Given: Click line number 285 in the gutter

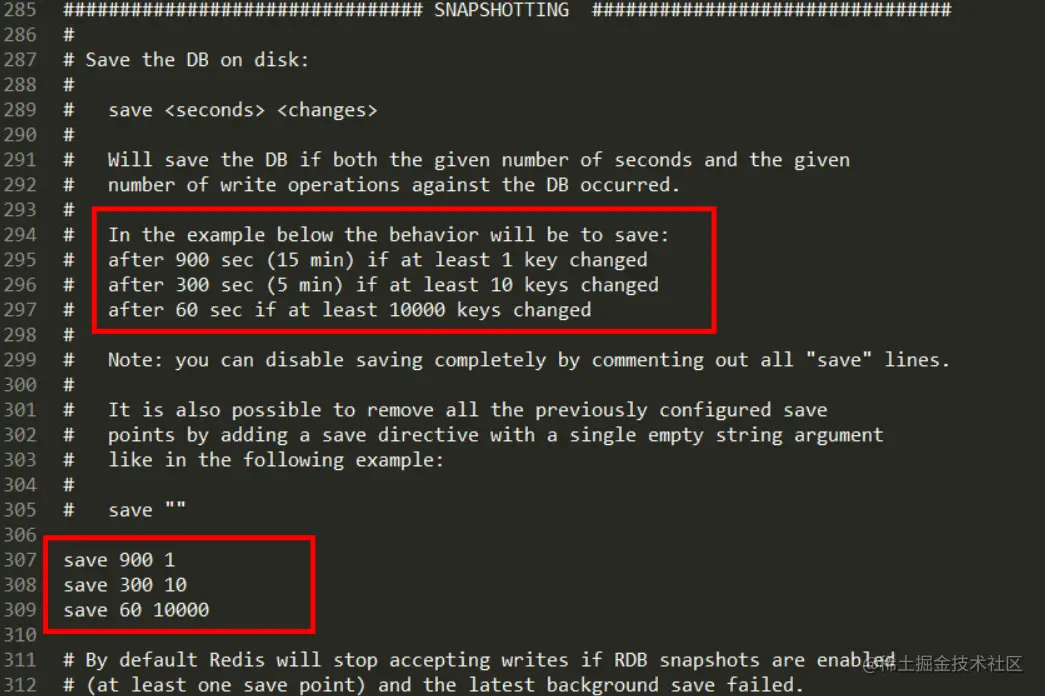Looking at the screenshot, I should 20,10.
